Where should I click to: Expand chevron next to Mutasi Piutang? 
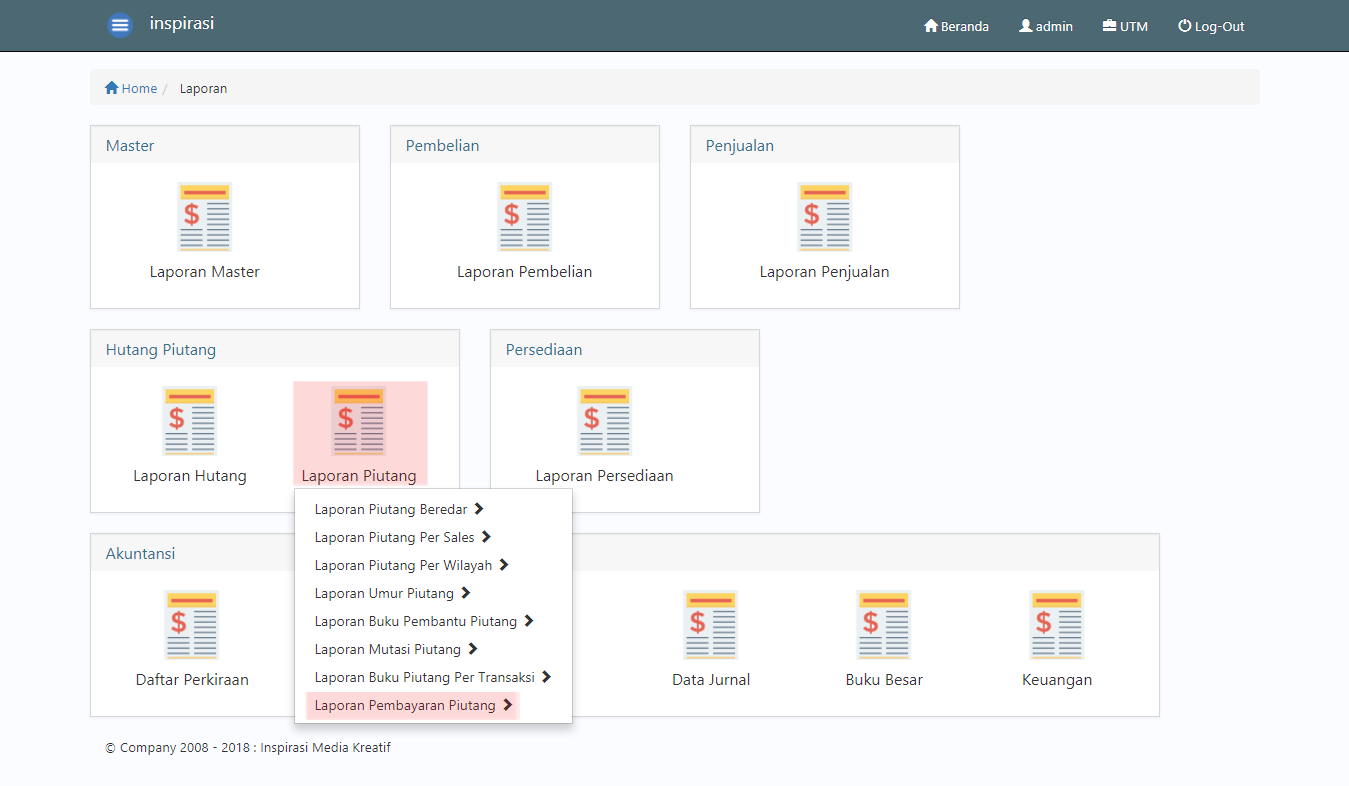click(472, 649)
